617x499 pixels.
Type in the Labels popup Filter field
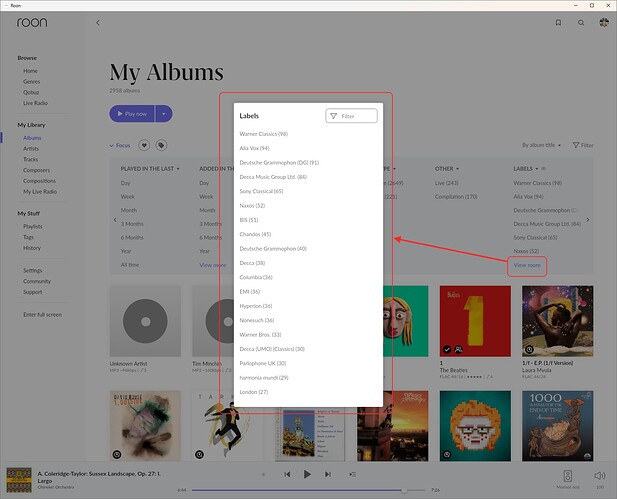coord(351,116)
